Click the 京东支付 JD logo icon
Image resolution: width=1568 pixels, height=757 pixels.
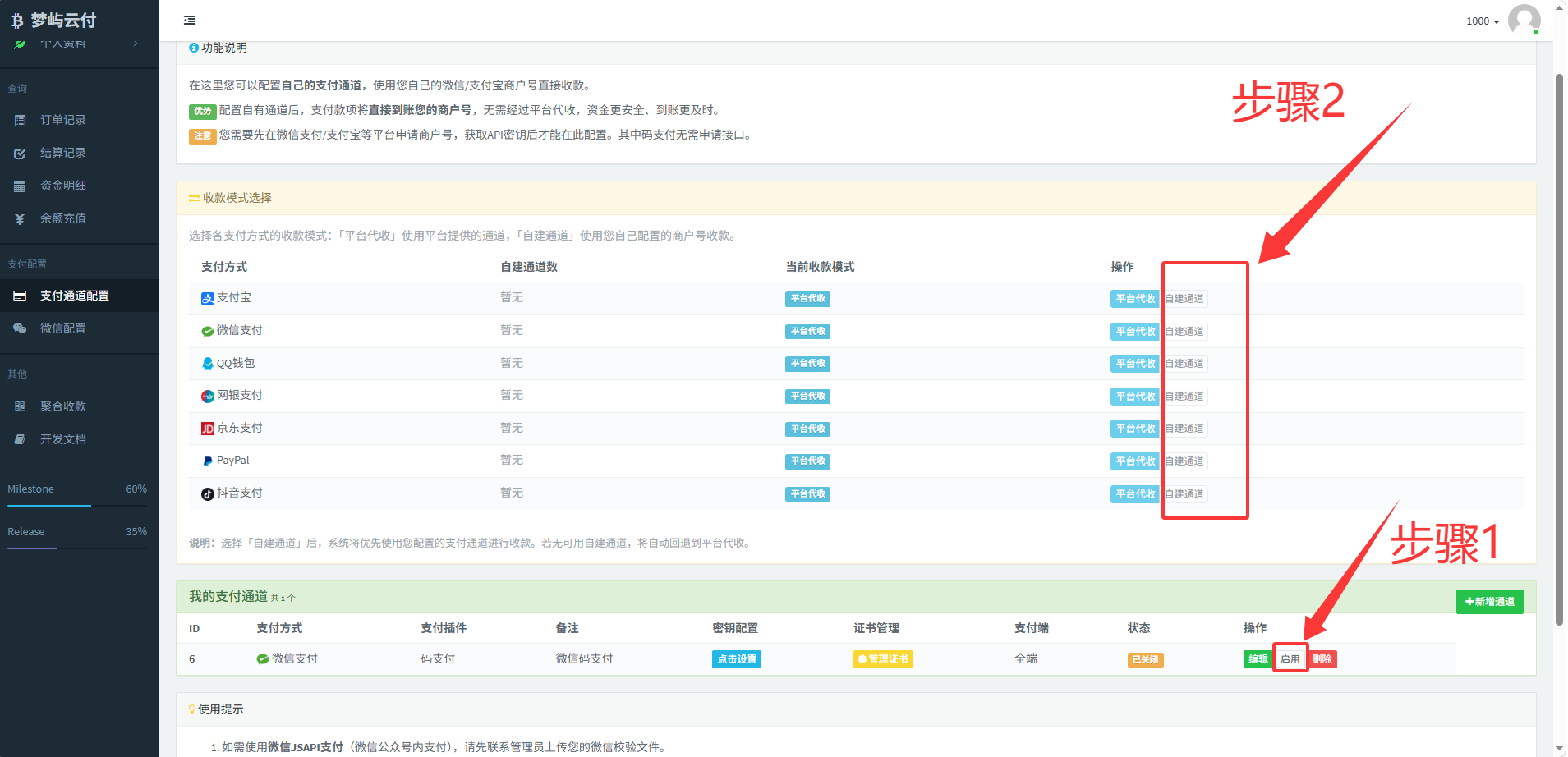[x=208, y=429]
